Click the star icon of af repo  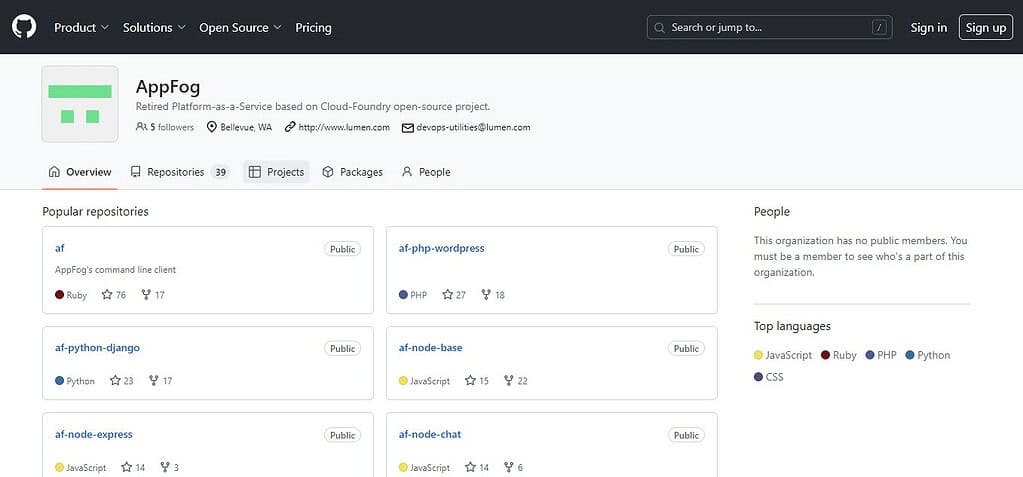point(107,295)
